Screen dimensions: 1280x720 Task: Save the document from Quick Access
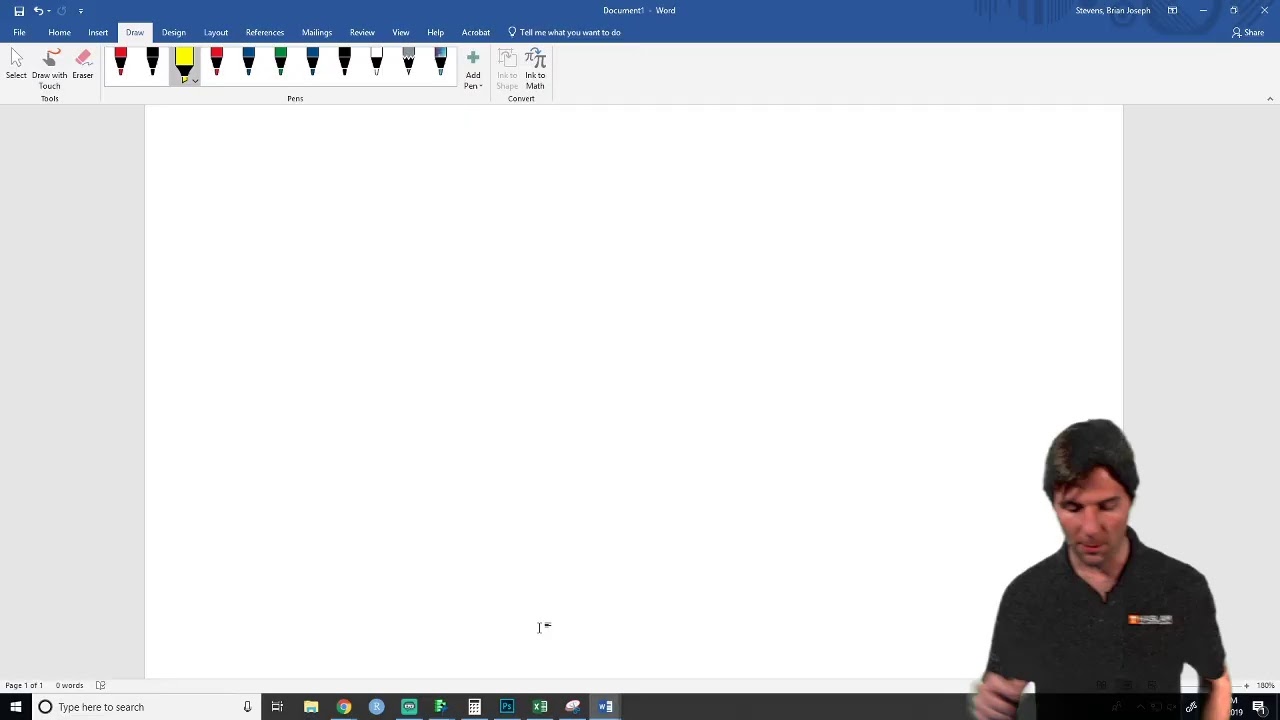tap(19, 11)
